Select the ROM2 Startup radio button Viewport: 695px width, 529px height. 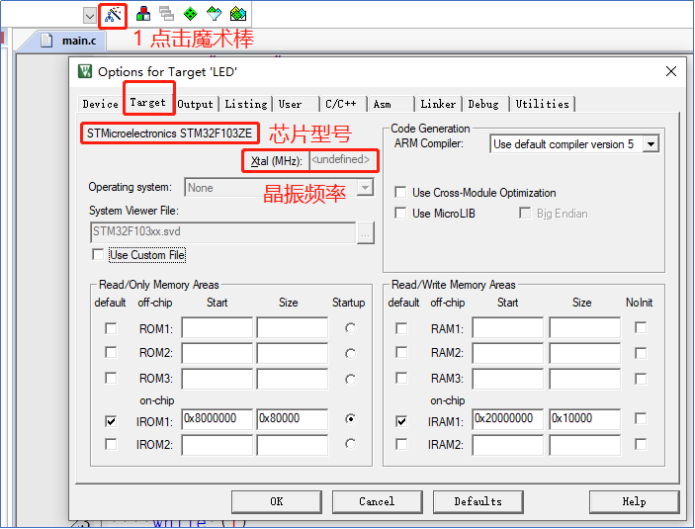(x=350, y=353)
